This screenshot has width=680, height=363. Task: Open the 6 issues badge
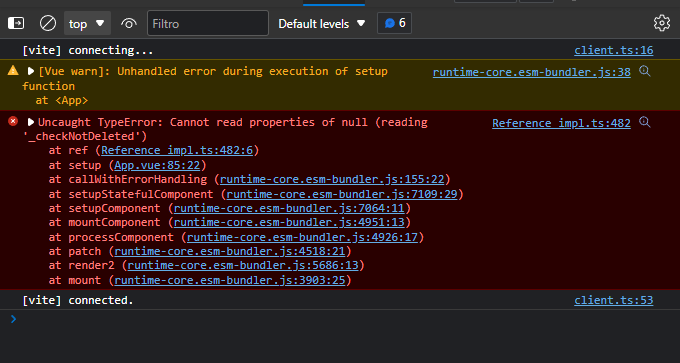pyautogui.click(x=395, y=23)
